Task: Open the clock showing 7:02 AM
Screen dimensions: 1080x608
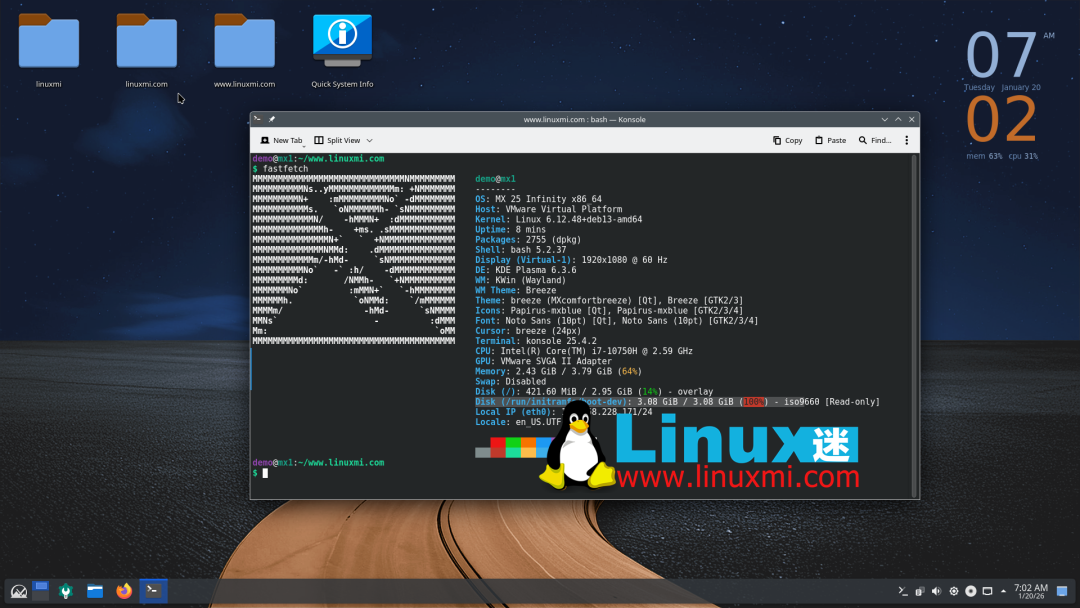Action: [x=1031, y=590]
